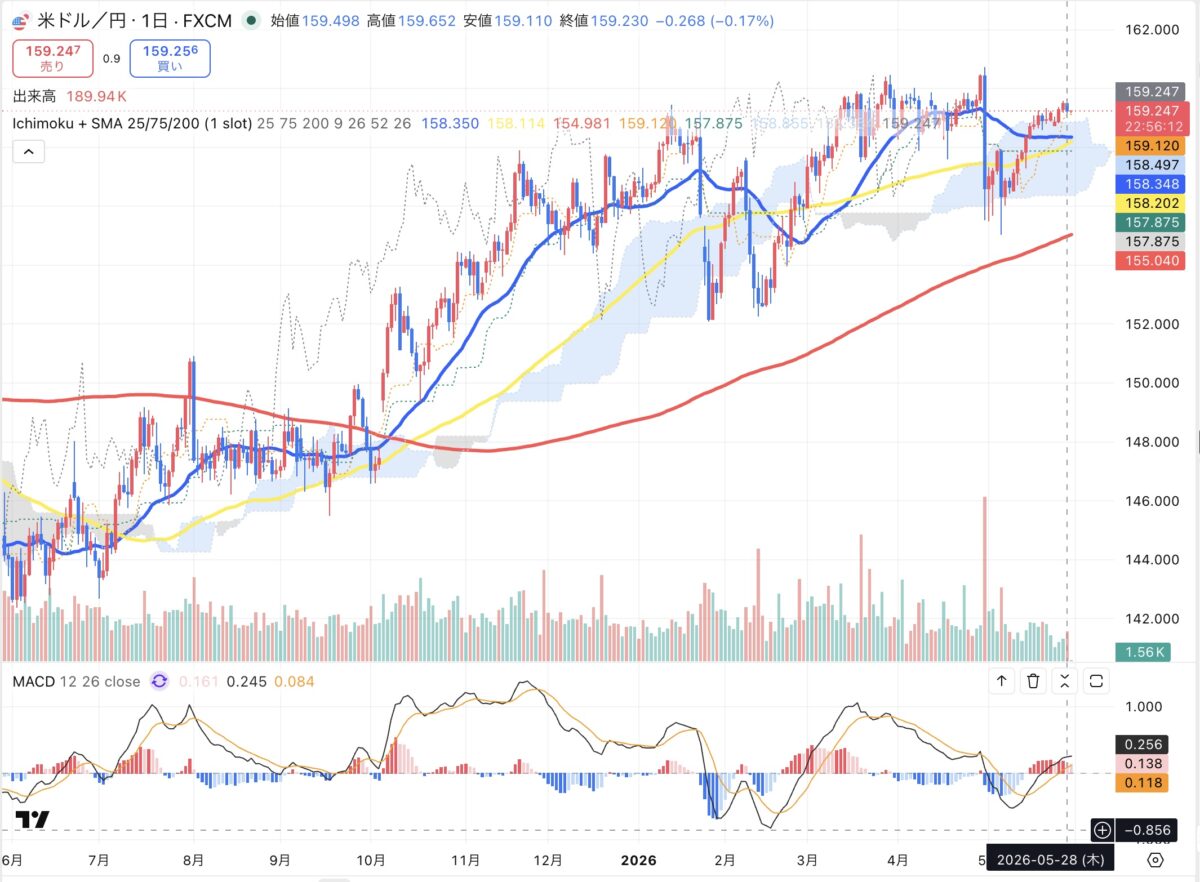Click the plus crosshair button on price axis

click(x=1102, y=829)
